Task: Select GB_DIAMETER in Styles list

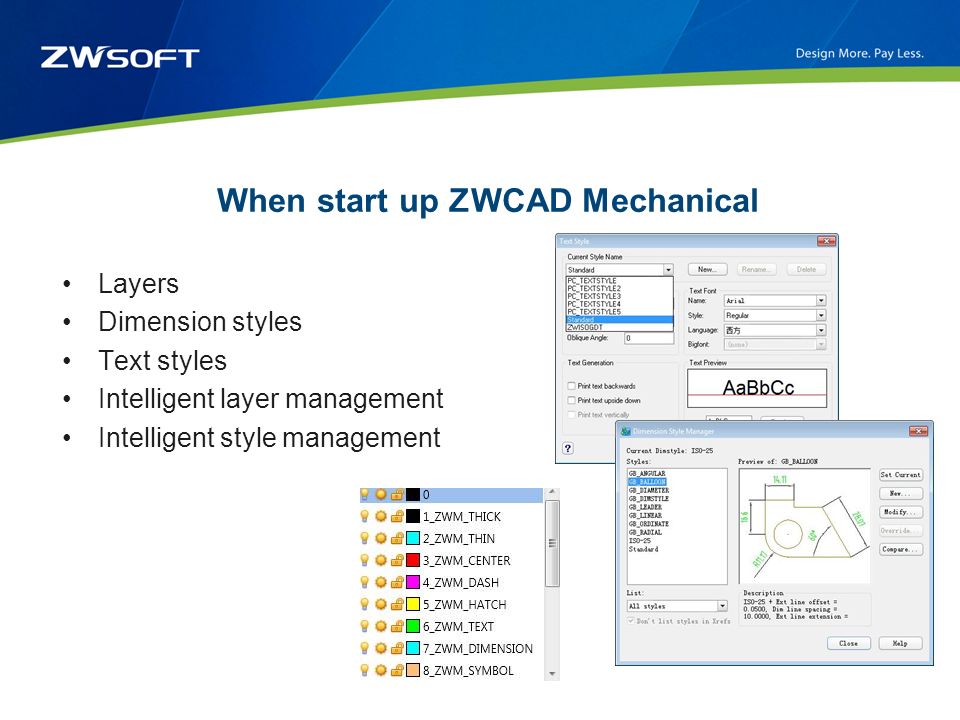Action: coord(649,490)
